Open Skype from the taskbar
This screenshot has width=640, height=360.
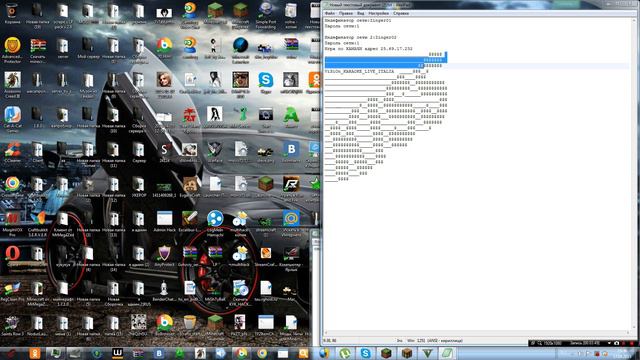365,353
